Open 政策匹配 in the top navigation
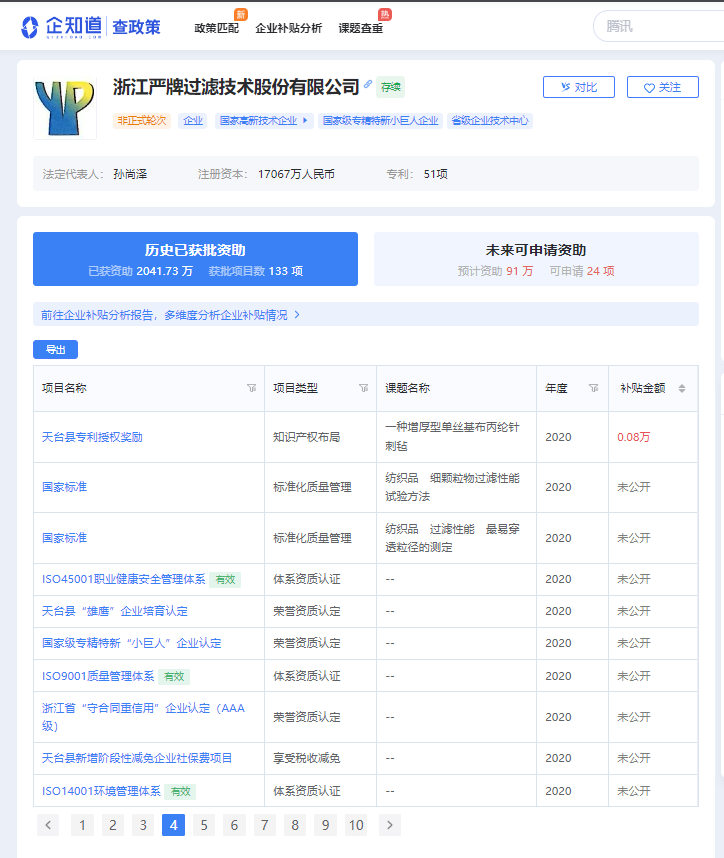 click(217, 28)
